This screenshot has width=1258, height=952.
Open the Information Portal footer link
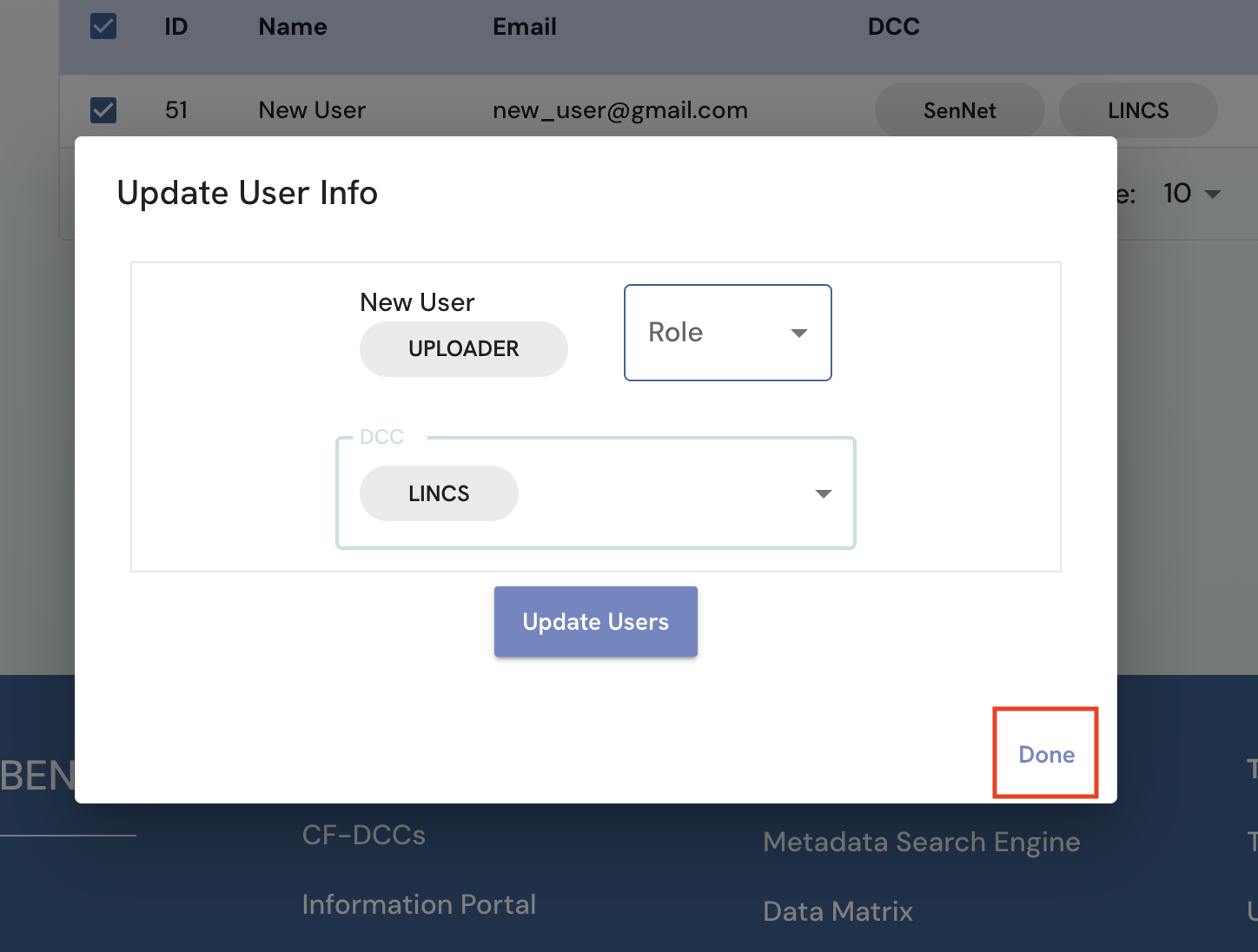419,904
